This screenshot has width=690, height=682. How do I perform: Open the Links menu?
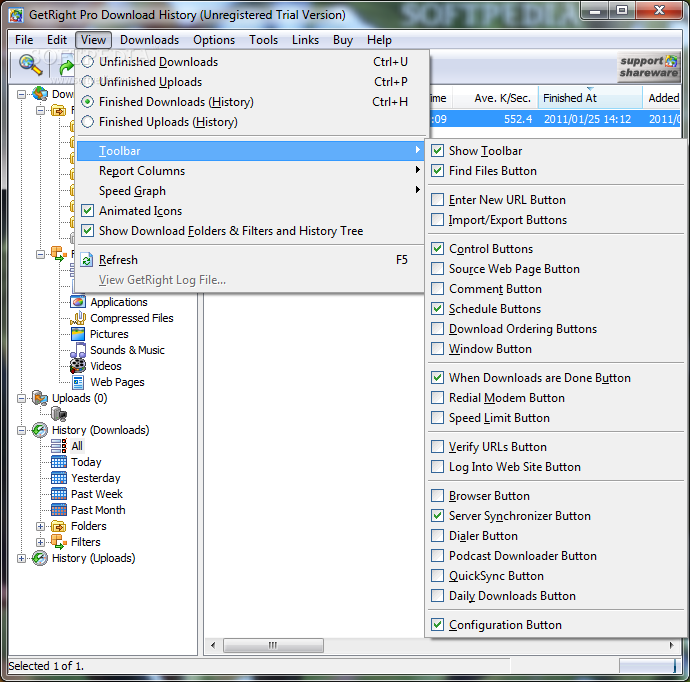click(x=305, y=40)
